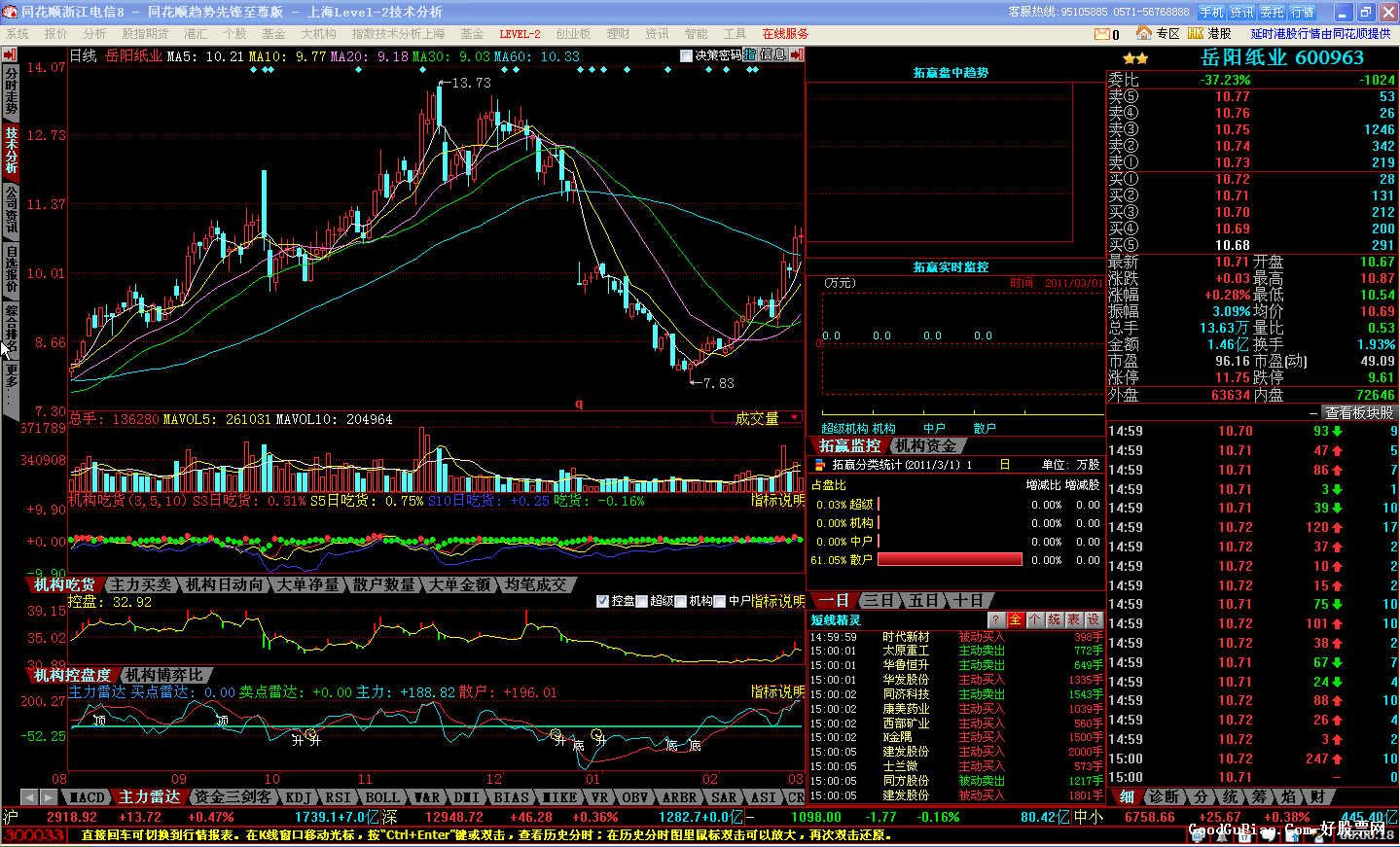Click the save icon beside 拓赢分类统计
This screenshot has height=847, width=1400.
click(819, 465)
